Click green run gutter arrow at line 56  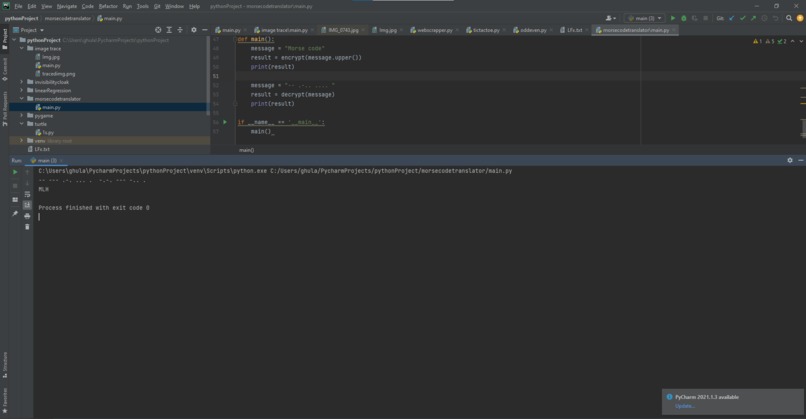[225, 122]
